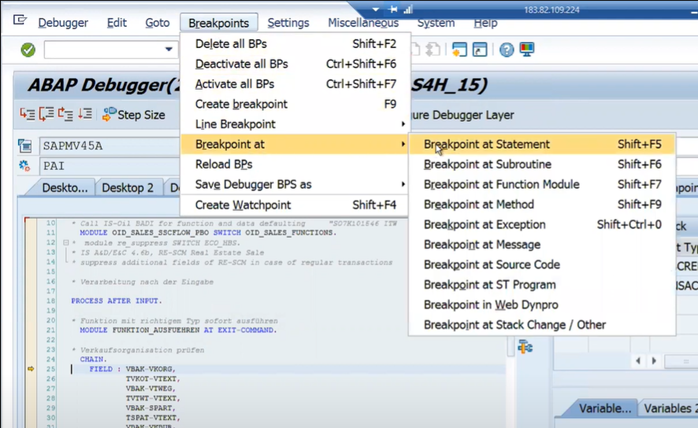
Task: Click the Step Into (single step) icon
Action: tap(27, 114)
